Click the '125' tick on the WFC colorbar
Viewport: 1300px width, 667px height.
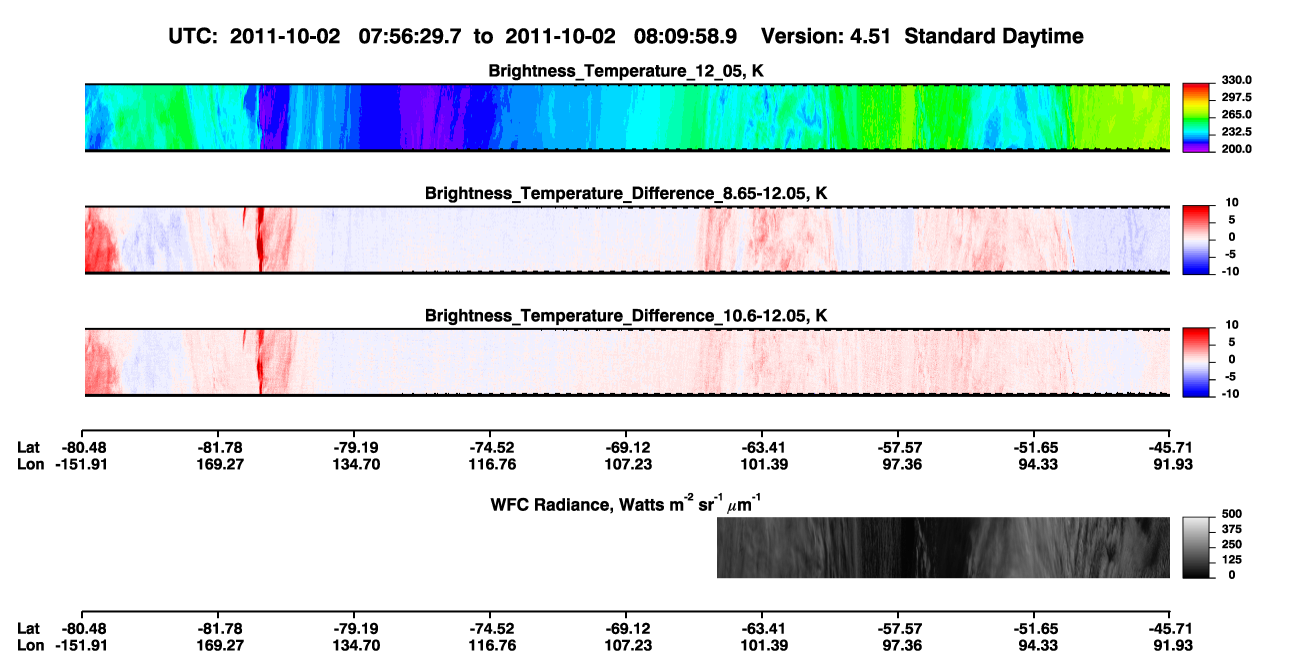click(1233, 560)
